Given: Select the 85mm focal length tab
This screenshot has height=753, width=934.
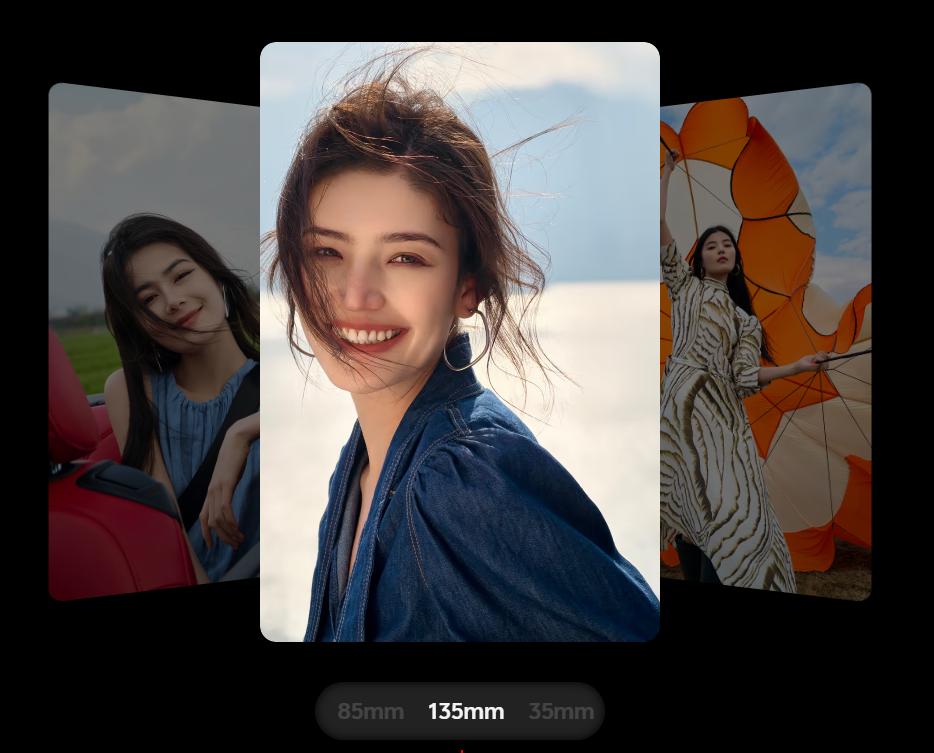Looking at the screenshot, I should 371,712.
